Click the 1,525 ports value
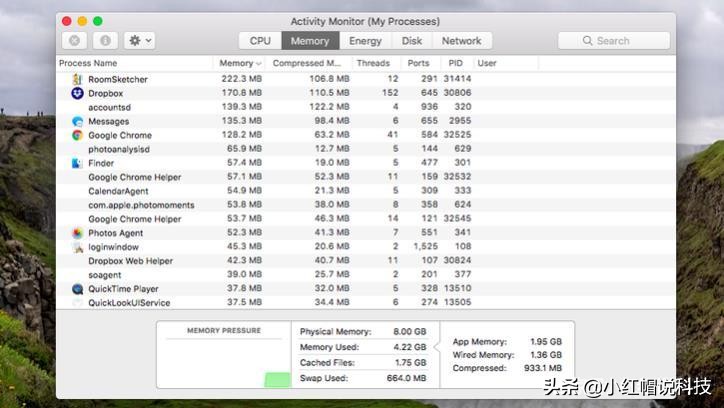Image resolution: width=724 pixels, height=408 pixels. click(x=425, y=246)
